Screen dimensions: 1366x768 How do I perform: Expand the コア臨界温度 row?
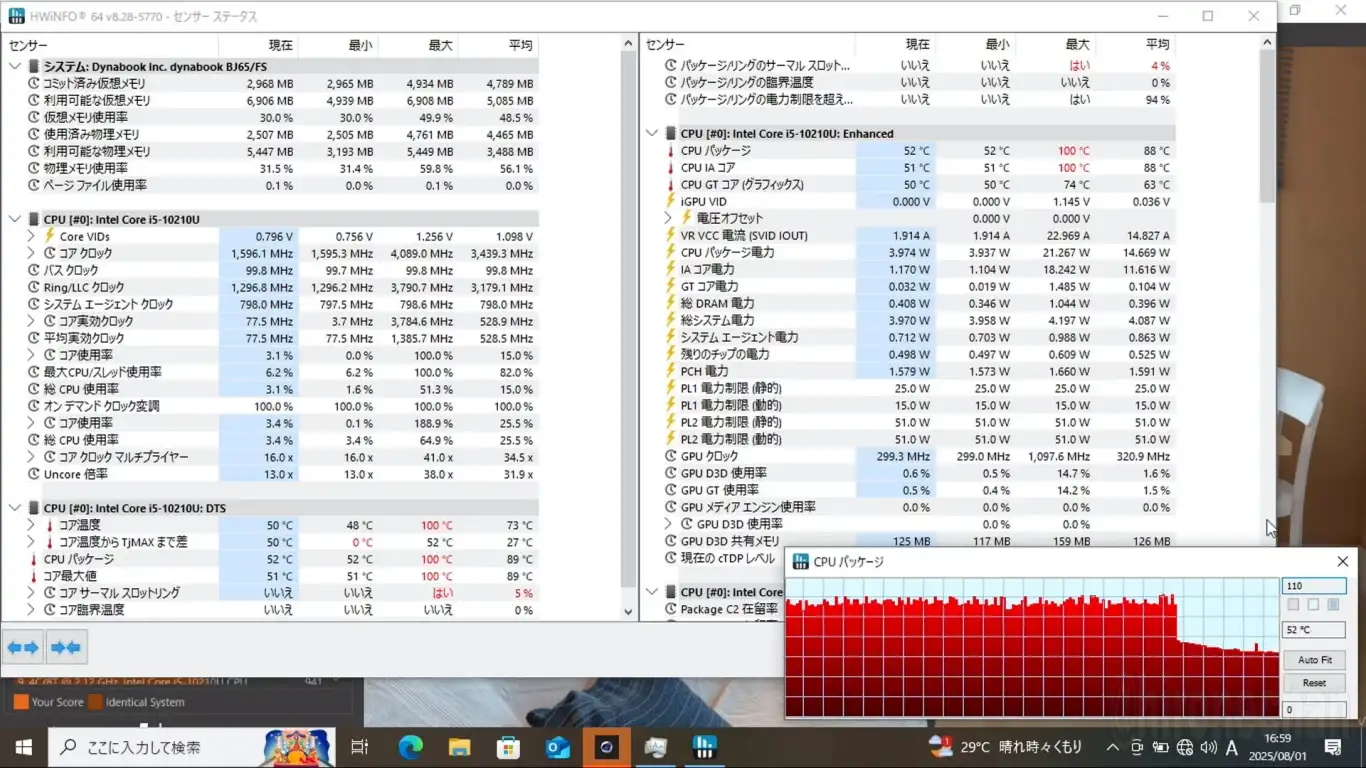tap(32, 610)
